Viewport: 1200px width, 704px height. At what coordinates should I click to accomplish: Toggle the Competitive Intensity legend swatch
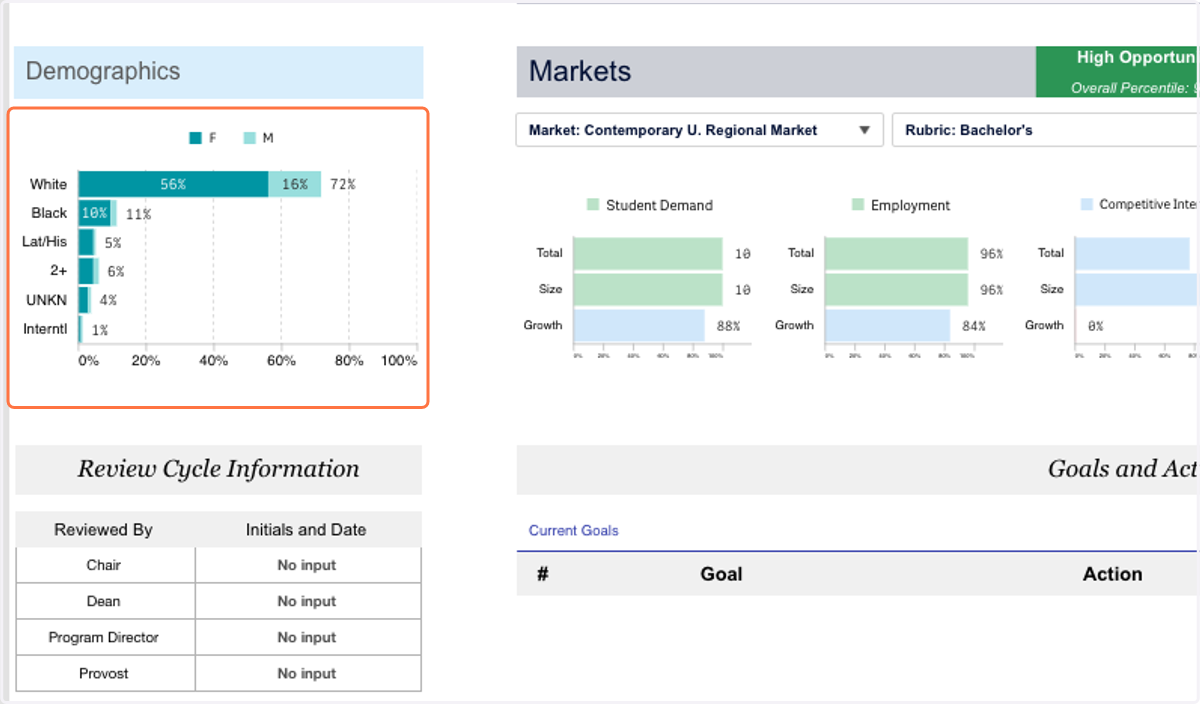pyautogui.click(x=1087, y=204)
